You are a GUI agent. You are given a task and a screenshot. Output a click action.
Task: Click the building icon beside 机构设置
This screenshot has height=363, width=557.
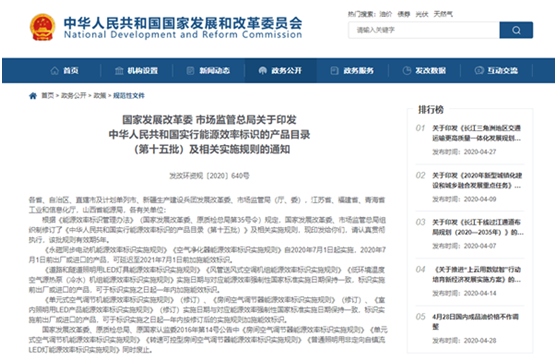click(x=119, y=71)
